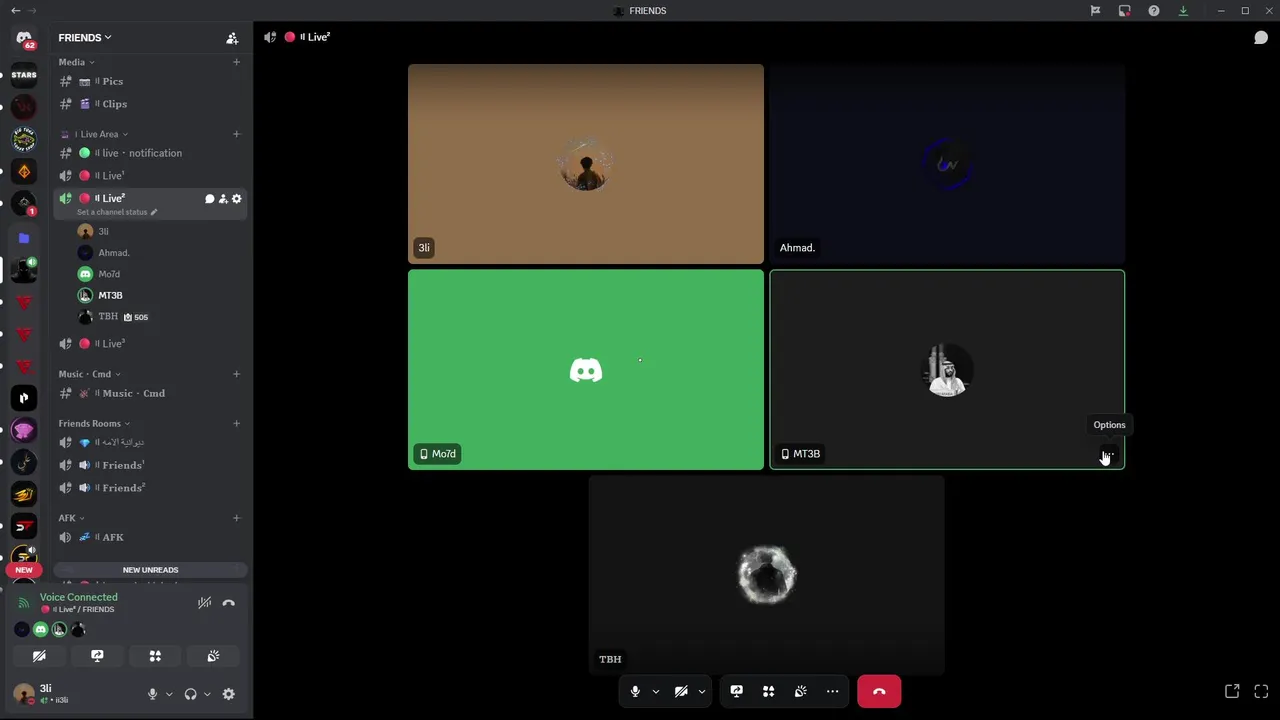Show the voice chat panel icon
The height and width of the screenshot is (720, 1280).
coord(1261,38)
